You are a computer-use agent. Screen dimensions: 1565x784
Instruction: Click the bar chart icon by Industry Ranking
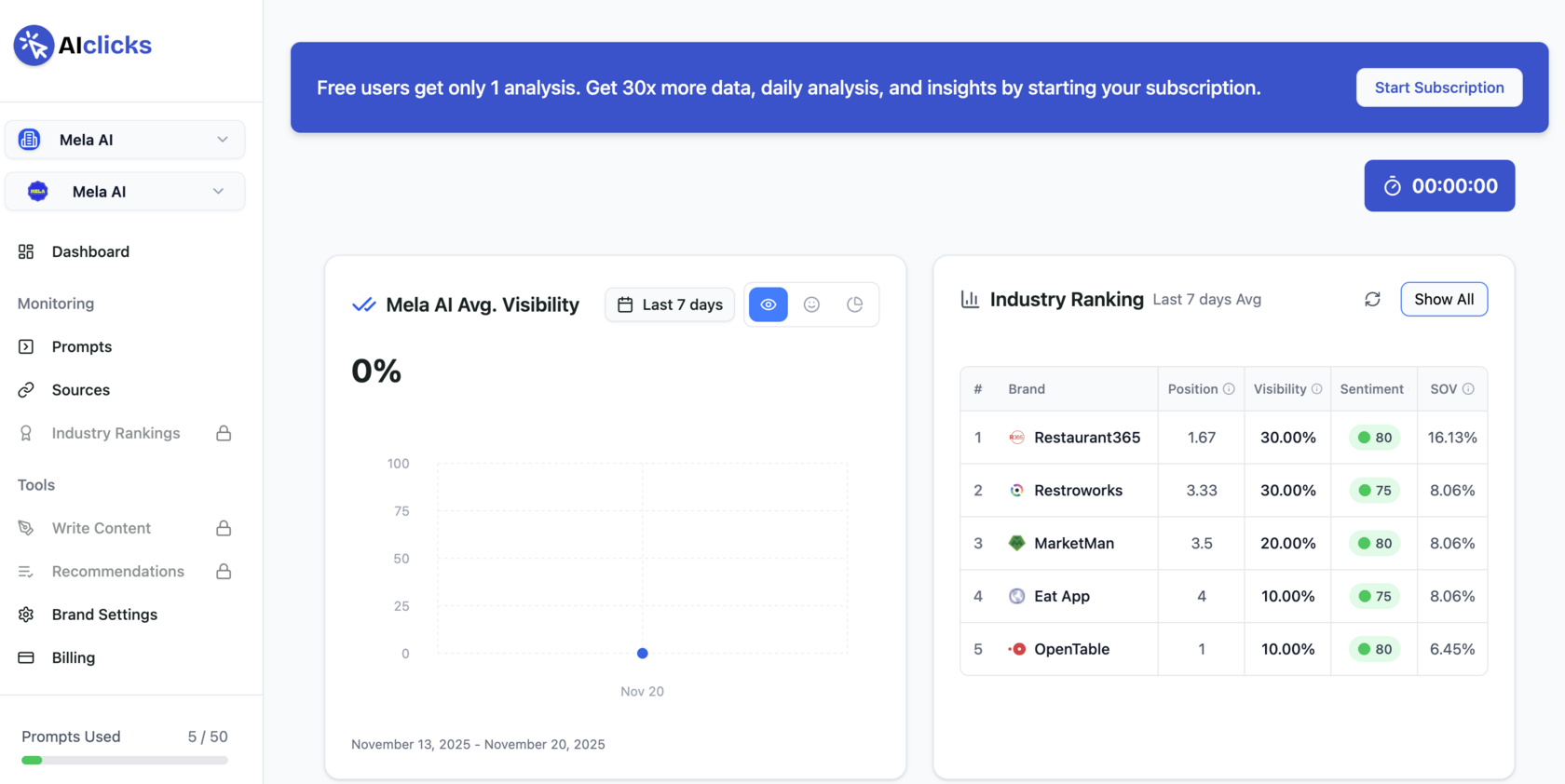970,299
